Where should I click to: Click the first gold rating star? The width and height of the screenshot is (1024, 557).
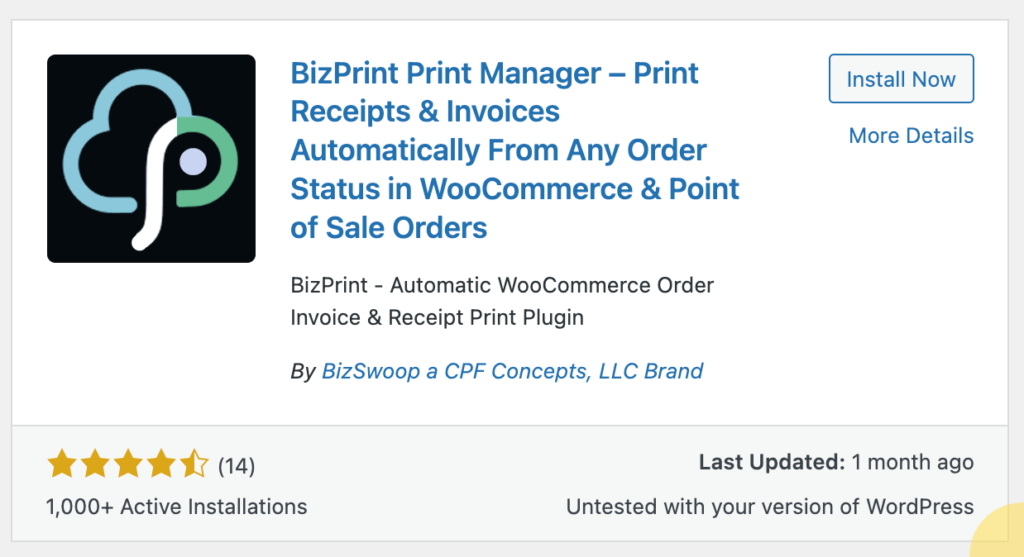click(x=62, y=464)
